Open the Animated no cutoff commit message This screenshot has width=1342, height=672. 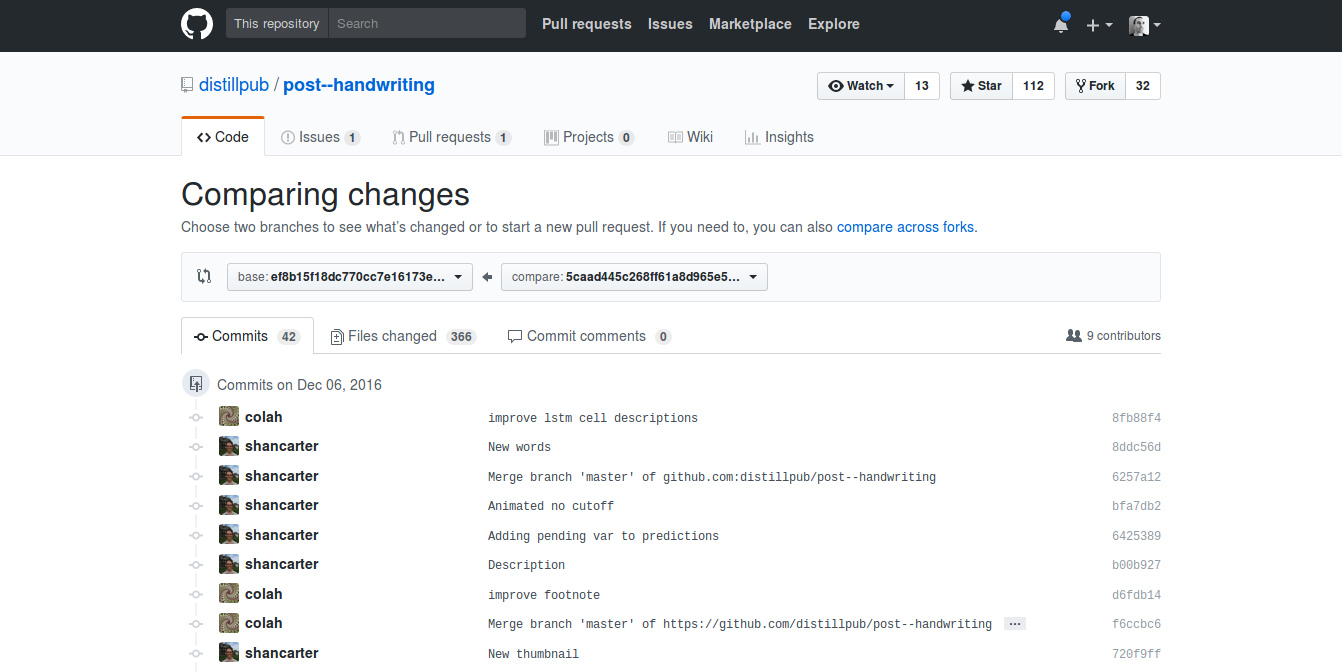click(551, 506)
